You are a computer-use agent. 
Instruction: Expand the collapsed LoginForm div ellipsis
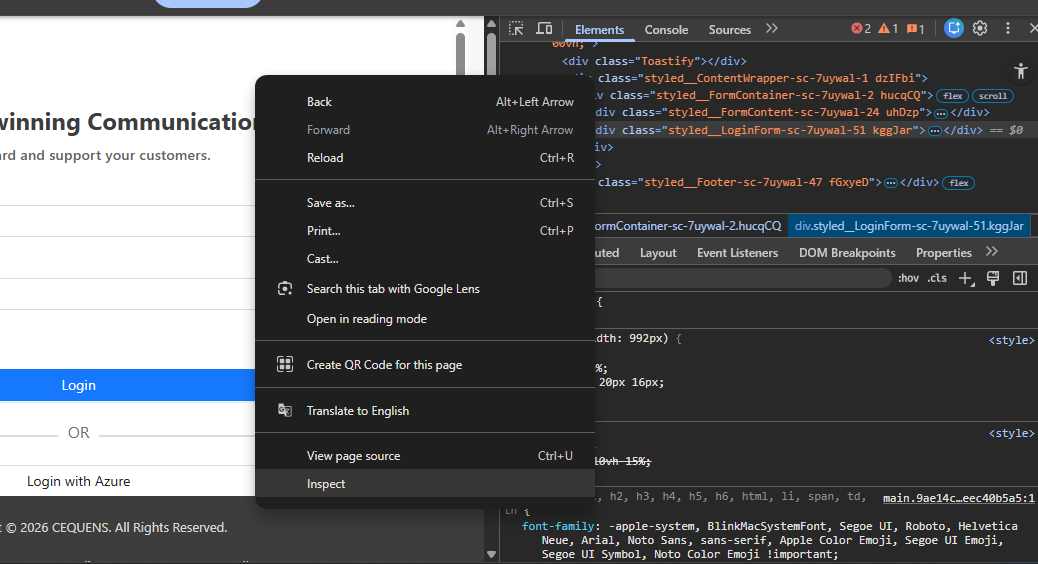pos(935,131)
